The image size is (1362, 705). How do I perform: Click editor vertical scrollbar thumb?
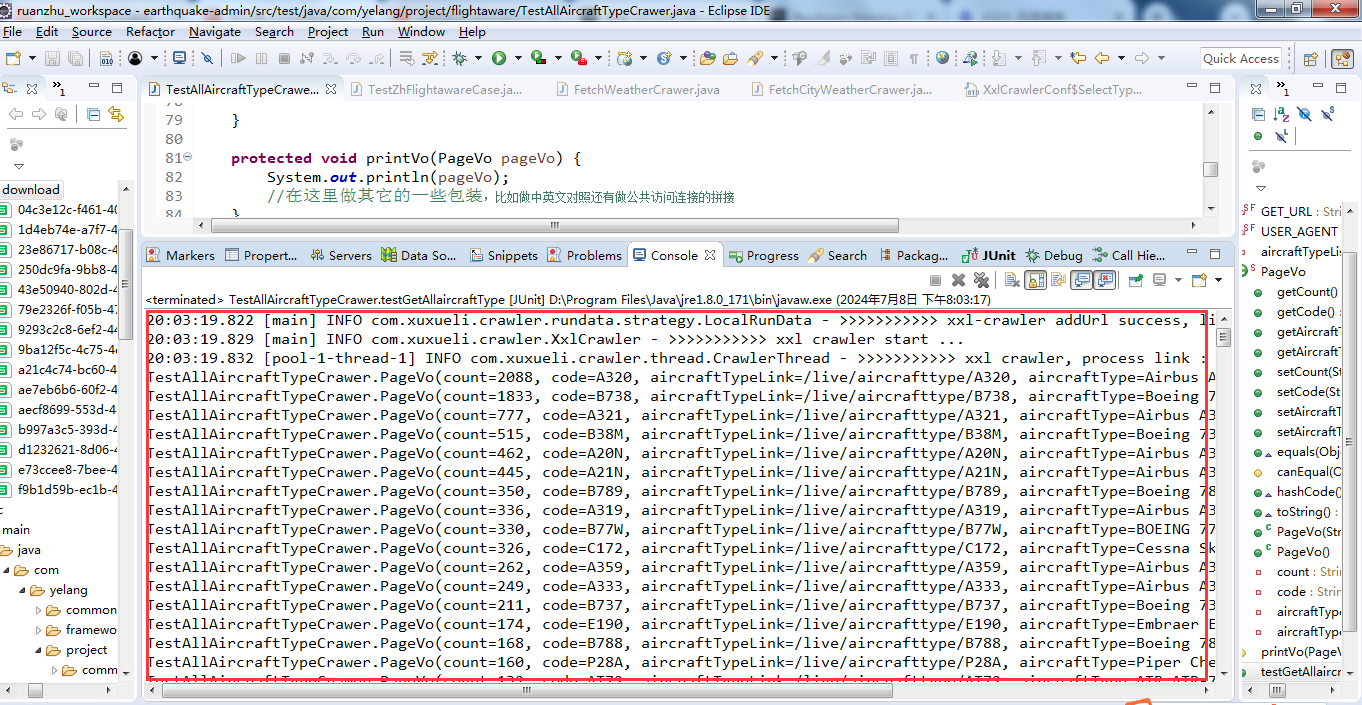[1210, 169]
